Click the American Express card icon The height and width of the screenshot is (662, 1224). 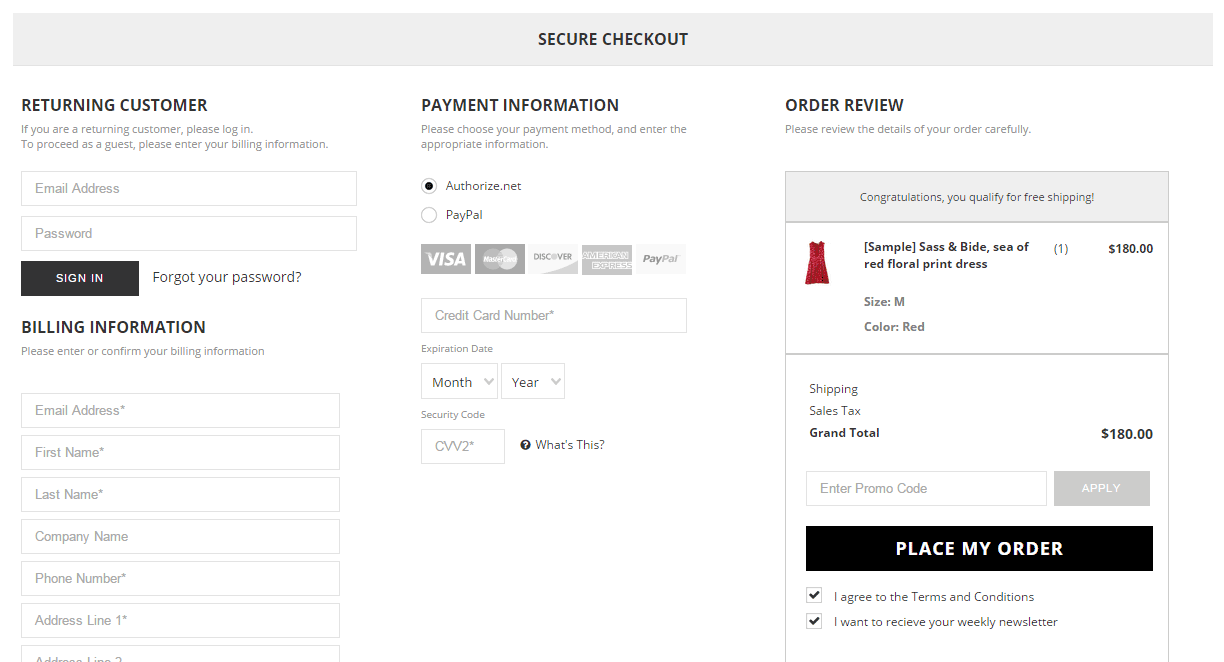coord(606,259)
